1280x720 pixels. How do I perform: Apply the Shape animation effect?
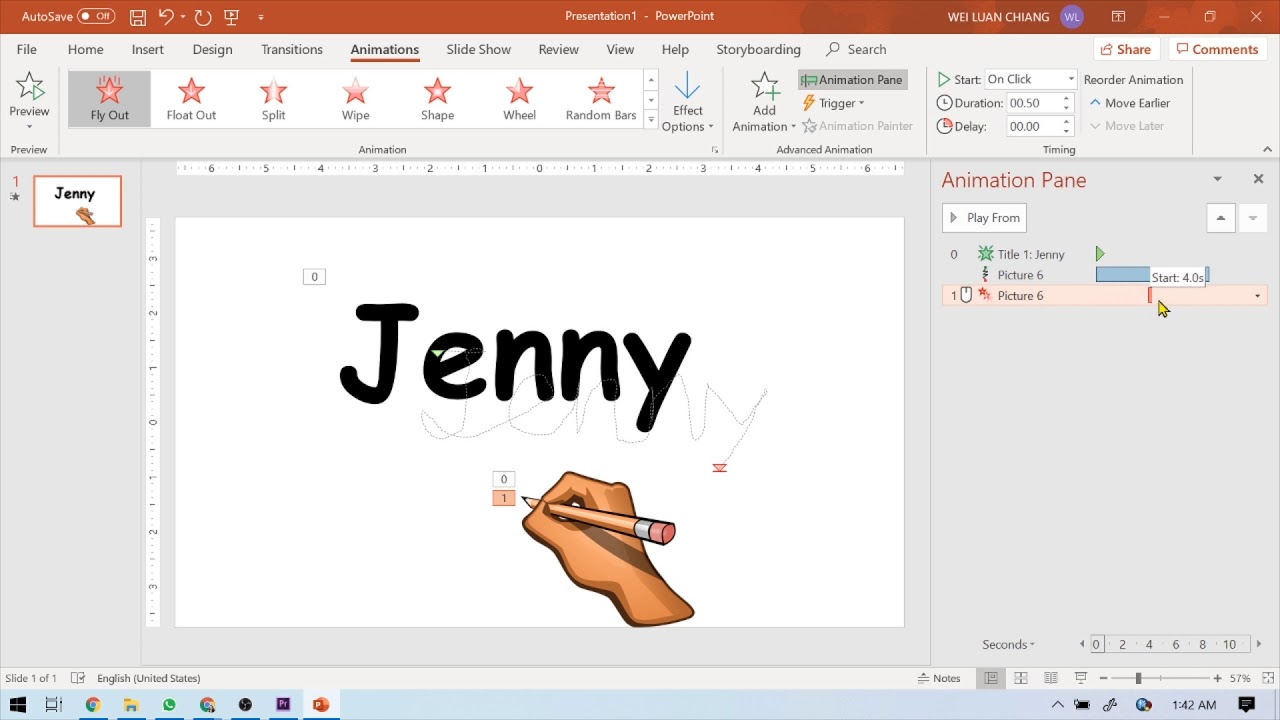pyautogui.click(x=437, y=98)
